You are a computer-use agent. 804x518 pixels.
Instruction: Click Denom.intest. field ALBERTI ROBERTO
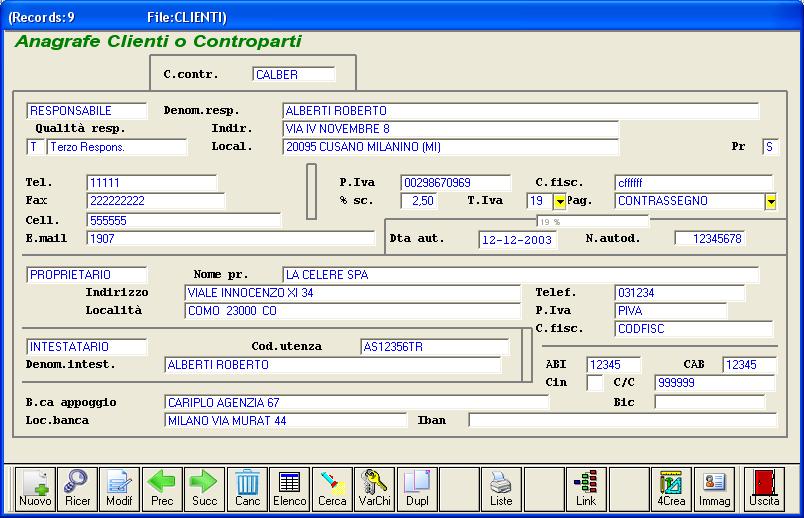pos(333,365)
